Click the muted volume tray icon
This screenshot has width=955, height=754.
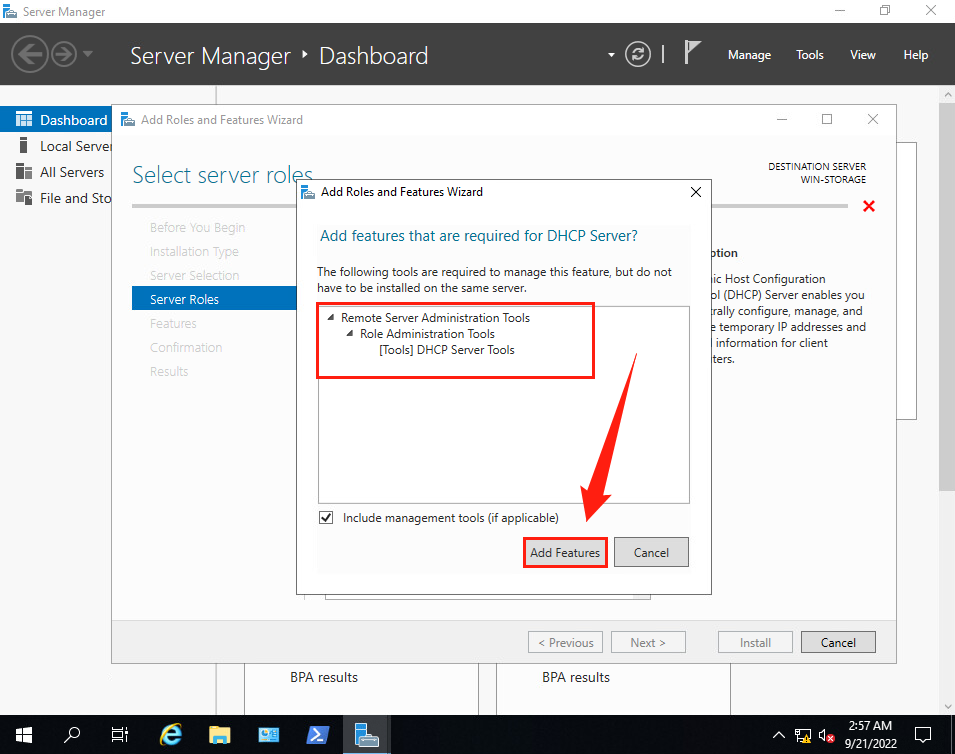[x=826, y=735]
